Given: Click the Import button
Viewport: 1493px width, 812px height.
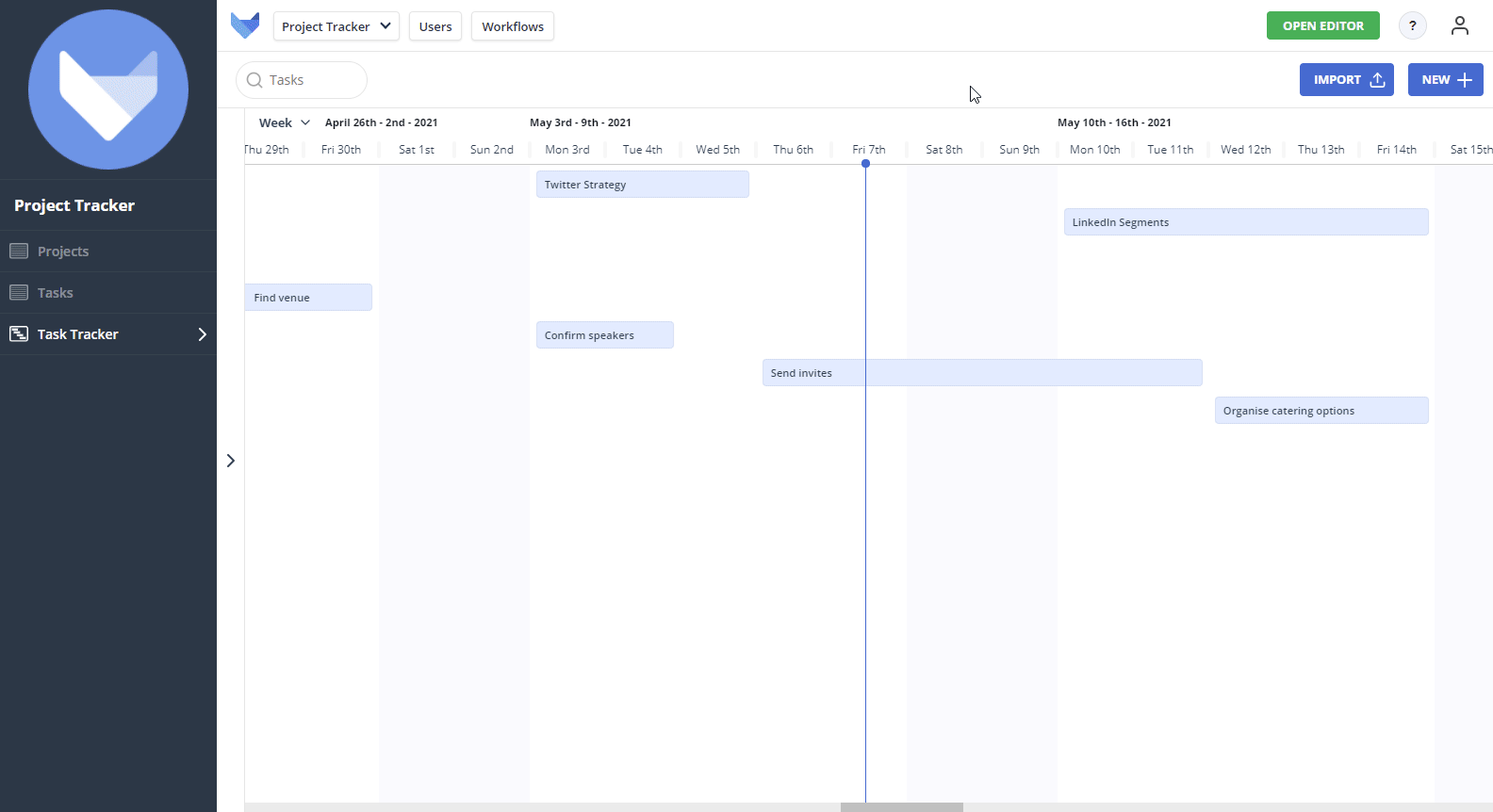Looking at the screenshot, I should pos(1346,80).
